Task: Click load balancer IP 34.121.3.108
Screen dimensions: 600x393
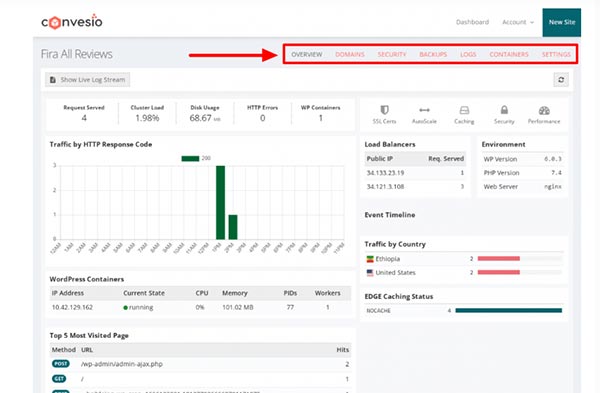Action: click(385, 186)
